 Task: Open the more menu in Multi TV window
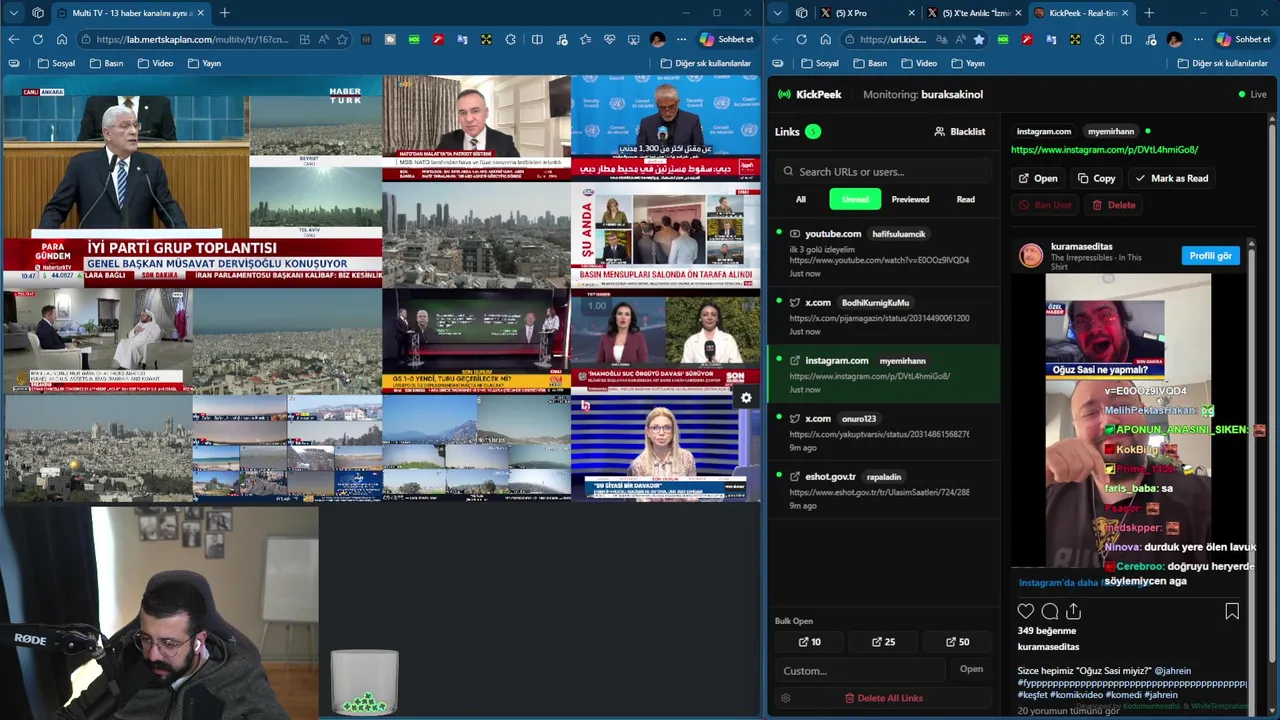tap(681, 39)
